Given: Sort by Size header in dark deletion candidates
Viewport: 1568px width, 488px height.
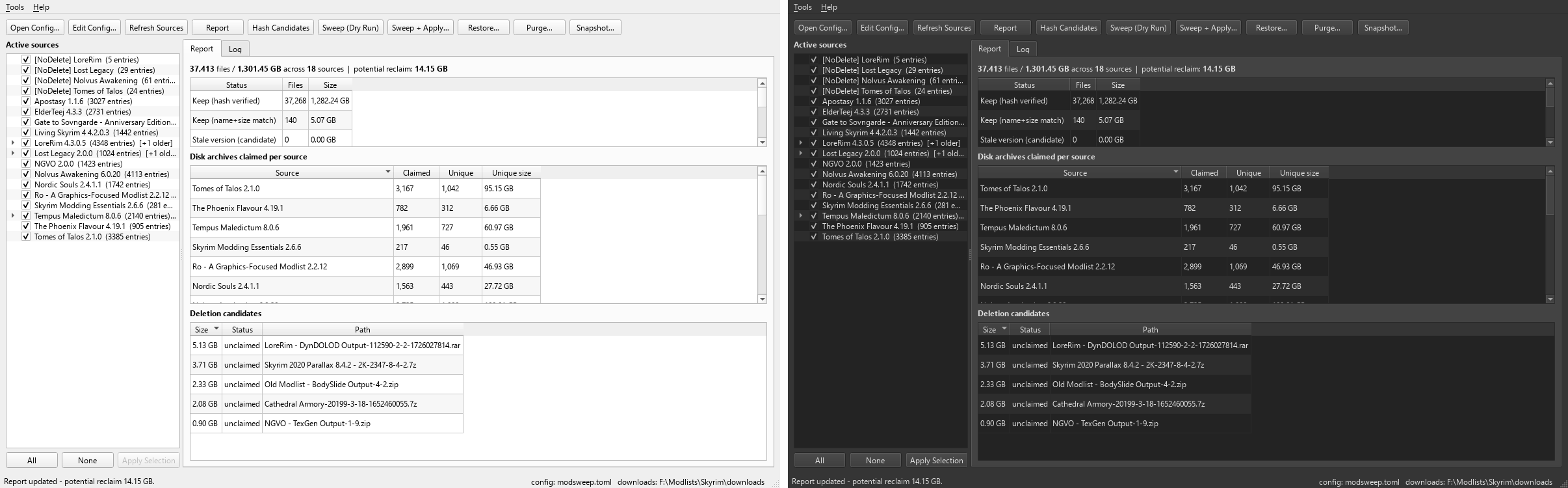Looking at the screenshot, I should click(x=993, y=329).
